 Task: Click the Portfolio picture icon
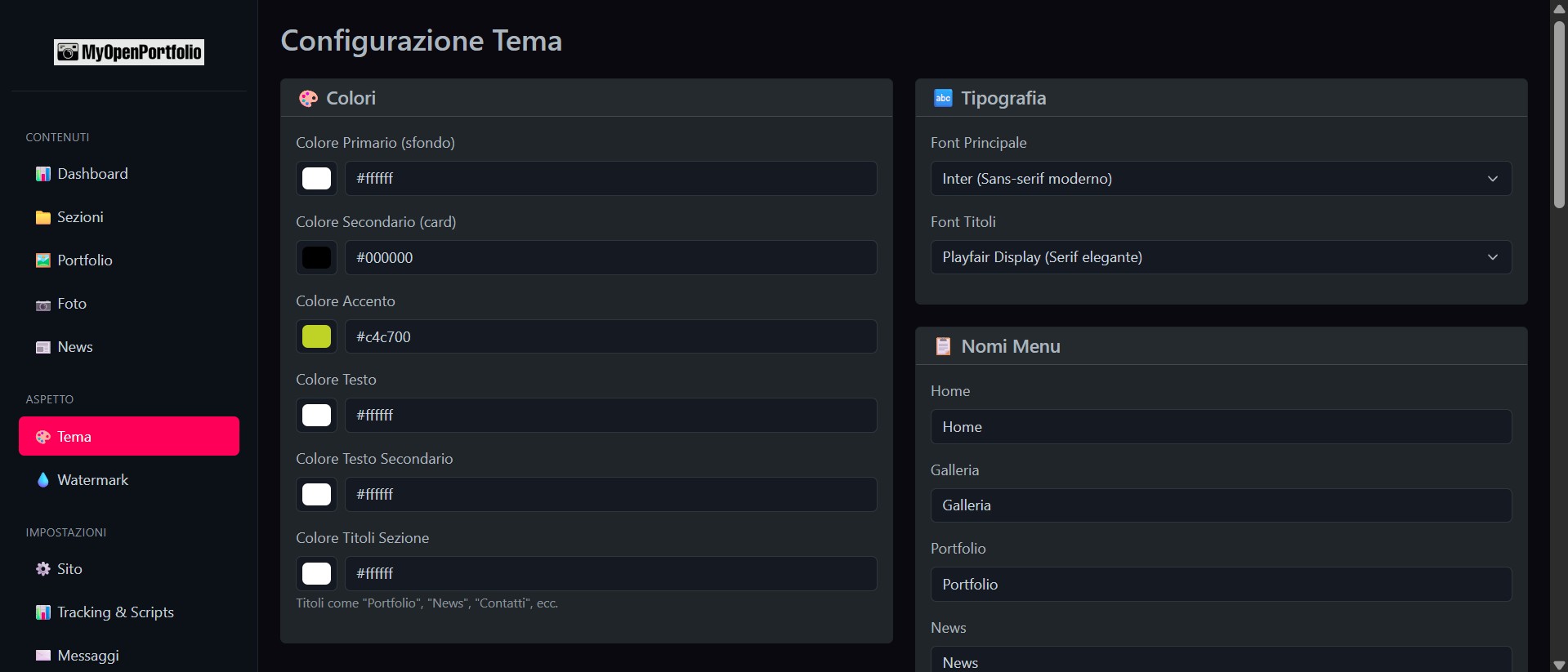point(43,260)
